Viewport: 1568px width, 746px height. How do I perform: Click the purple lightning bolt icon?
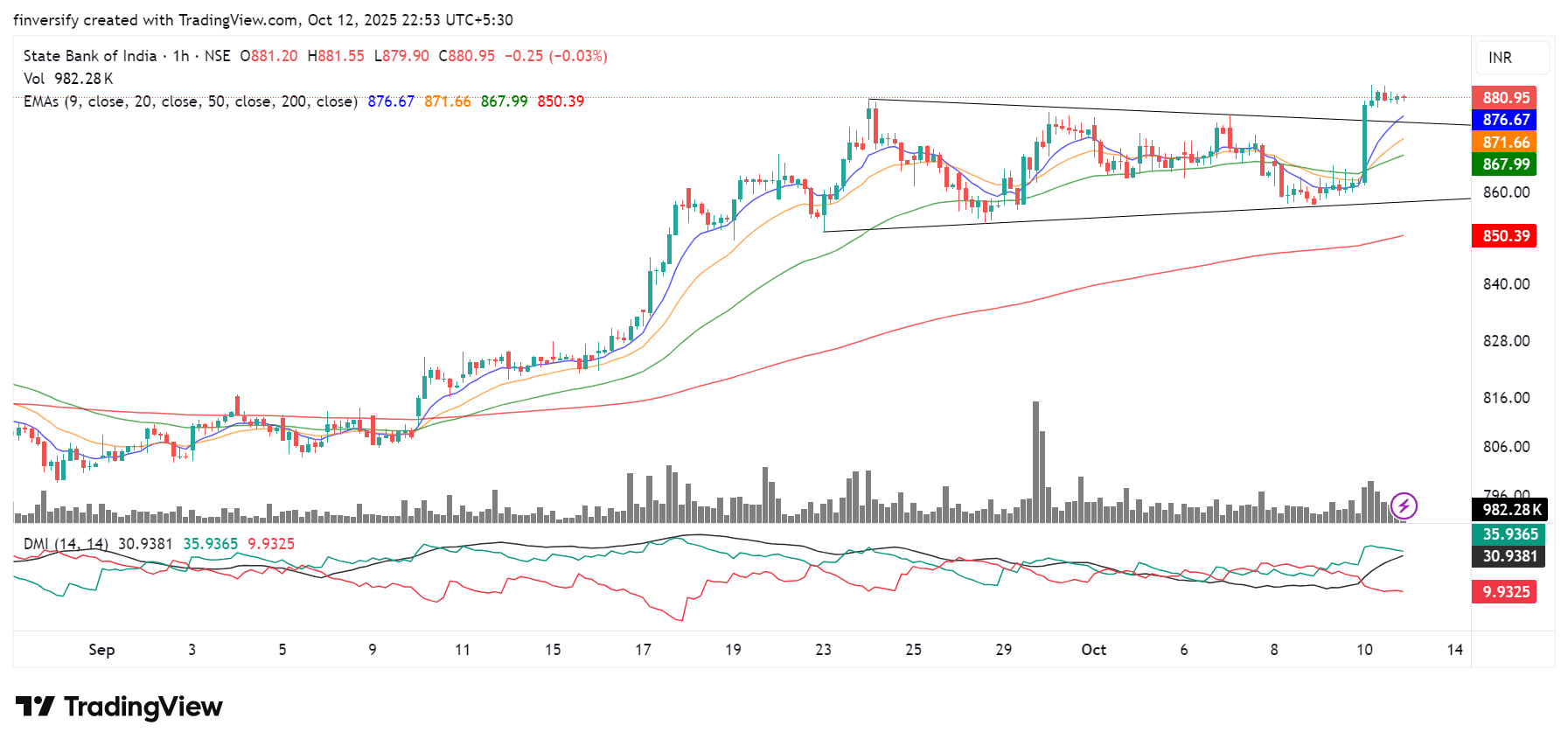click(1404, 505)
